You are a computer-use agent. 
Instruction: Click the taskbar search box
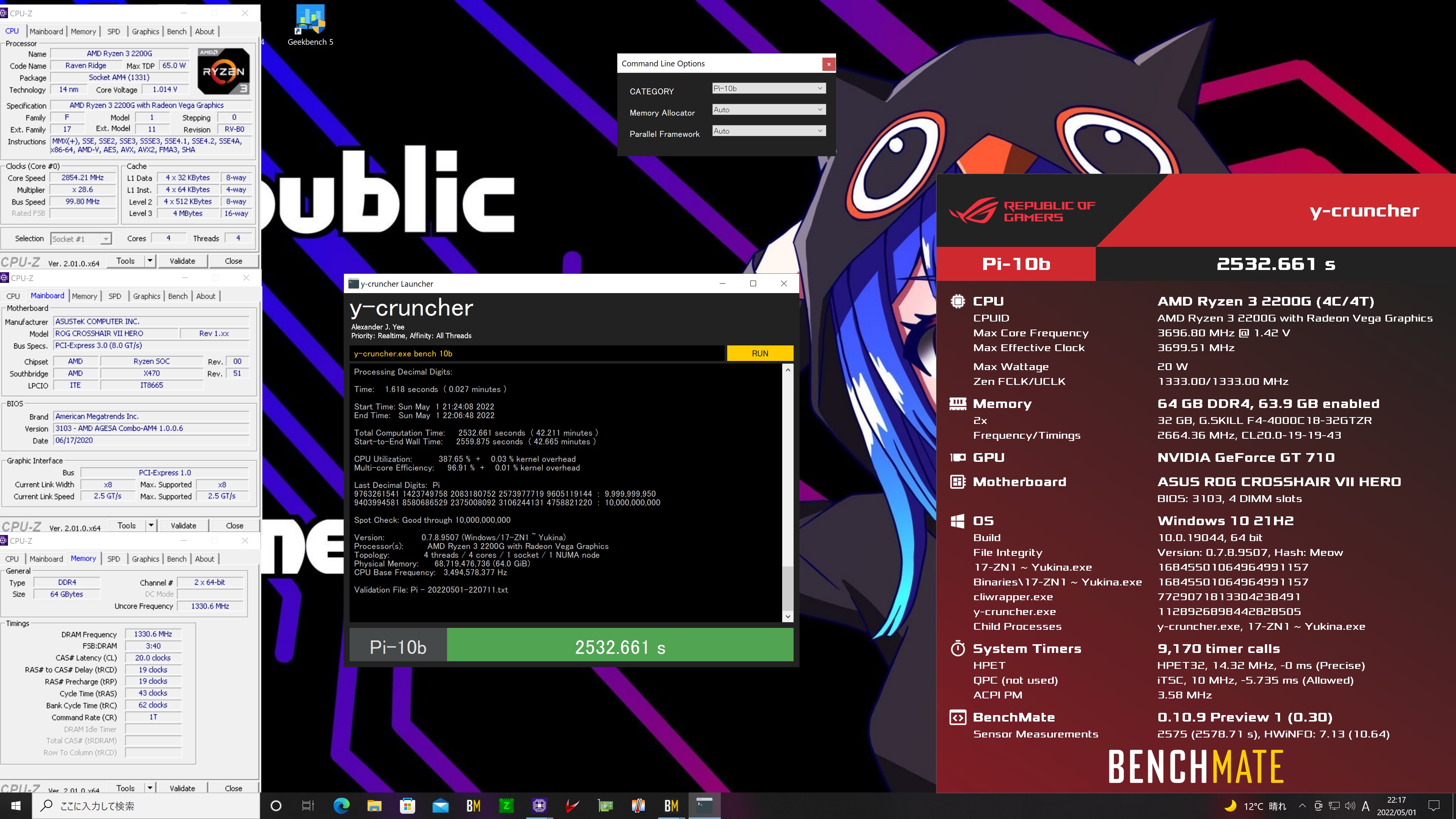click(x=146, y=805)
